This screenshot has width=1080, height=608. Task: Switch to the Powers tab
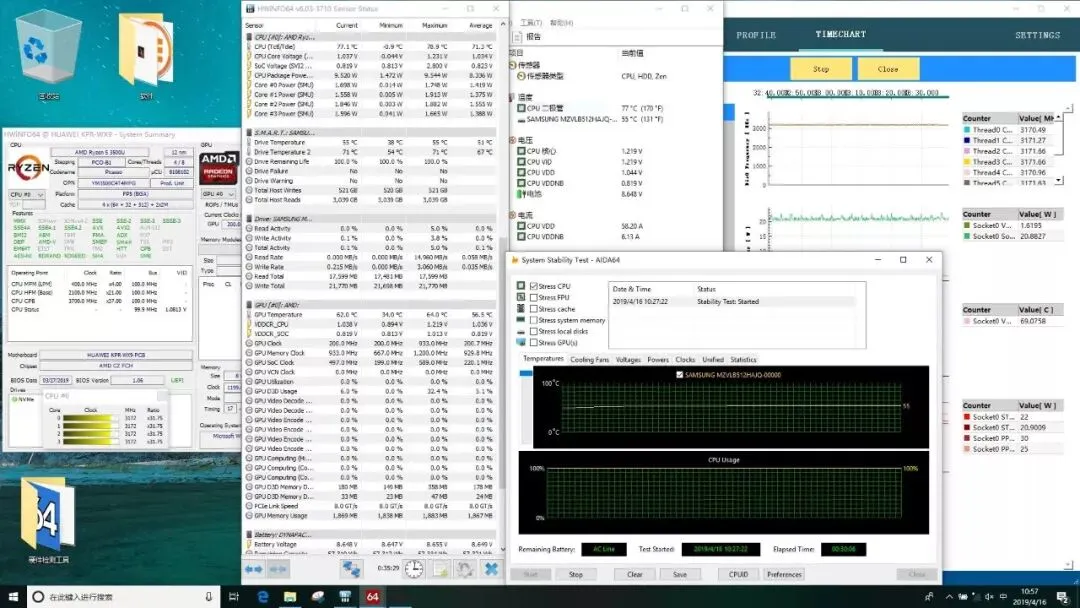click(x=658, y=359)
